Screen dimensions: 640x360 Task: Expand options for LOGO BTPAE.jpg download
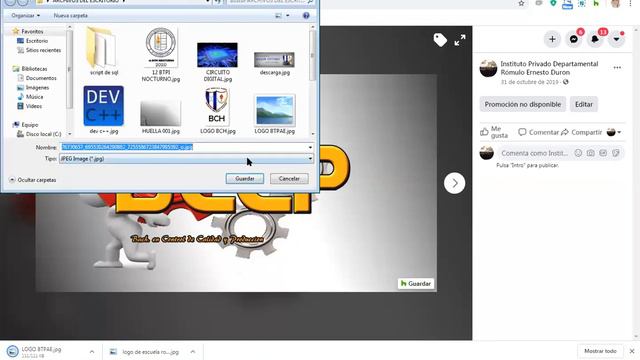pyautogui.click(x=92, y=351)
